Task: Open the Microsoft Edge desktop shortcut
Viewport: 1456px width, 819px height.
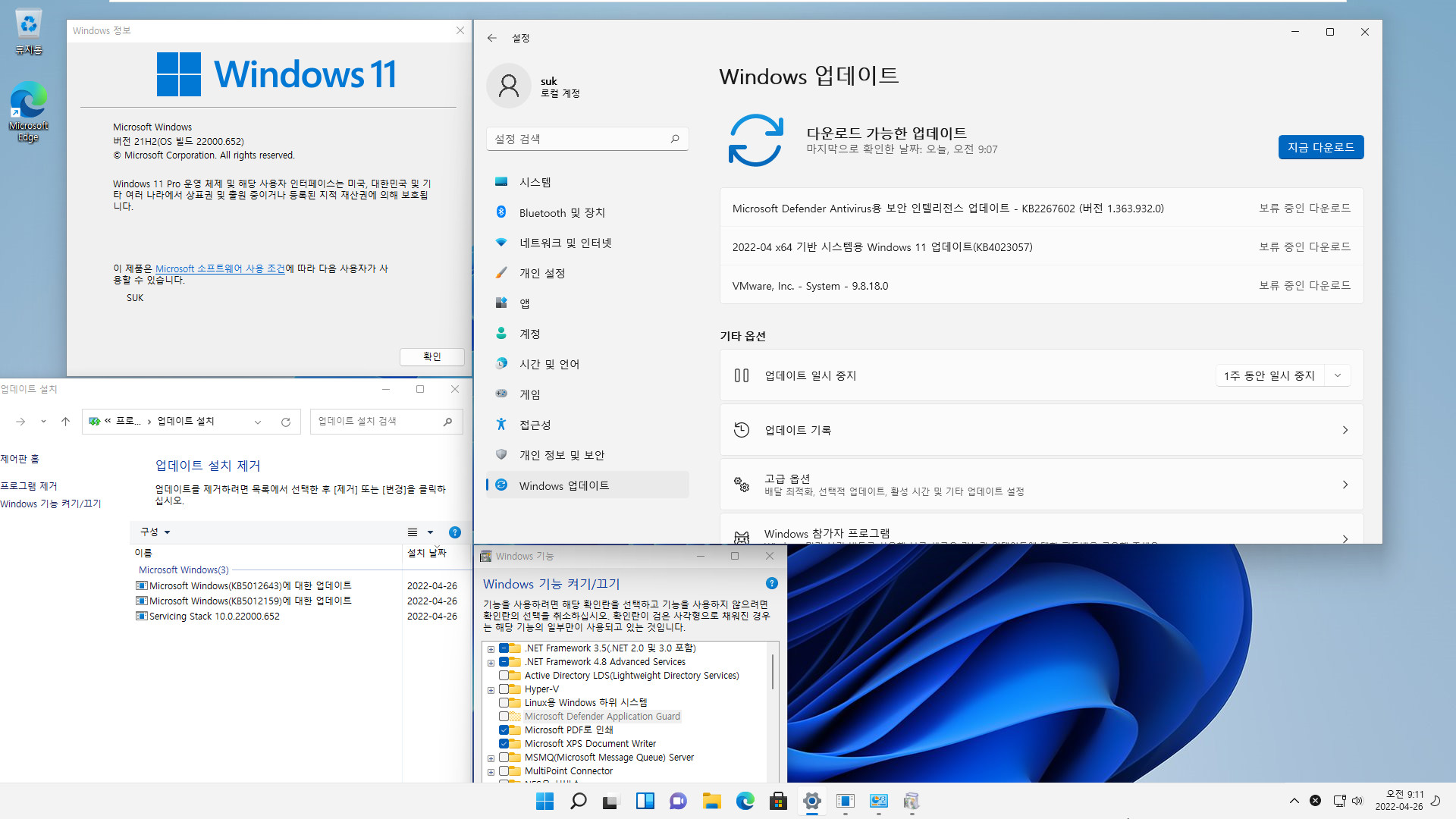Action: coord(28,111)
